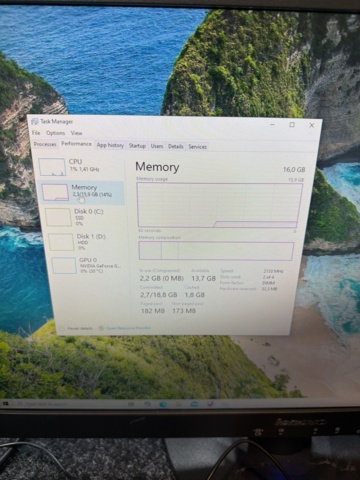Screen dimensions: 360x480
Task: Open Microsoft Edge from the taskbar
Action: click(163, 404)
